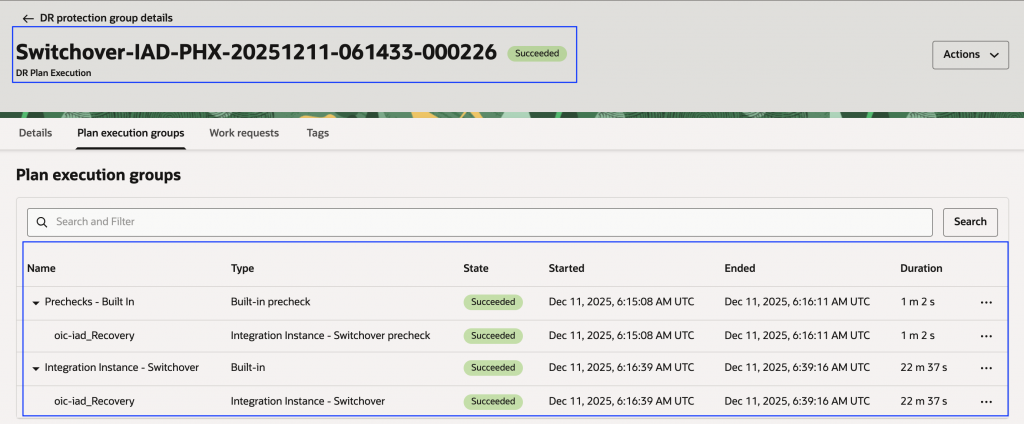Open actions menu for Integration Instance - Switchover group
This screenshot has height=424, width=1024.
click(986, 368)
